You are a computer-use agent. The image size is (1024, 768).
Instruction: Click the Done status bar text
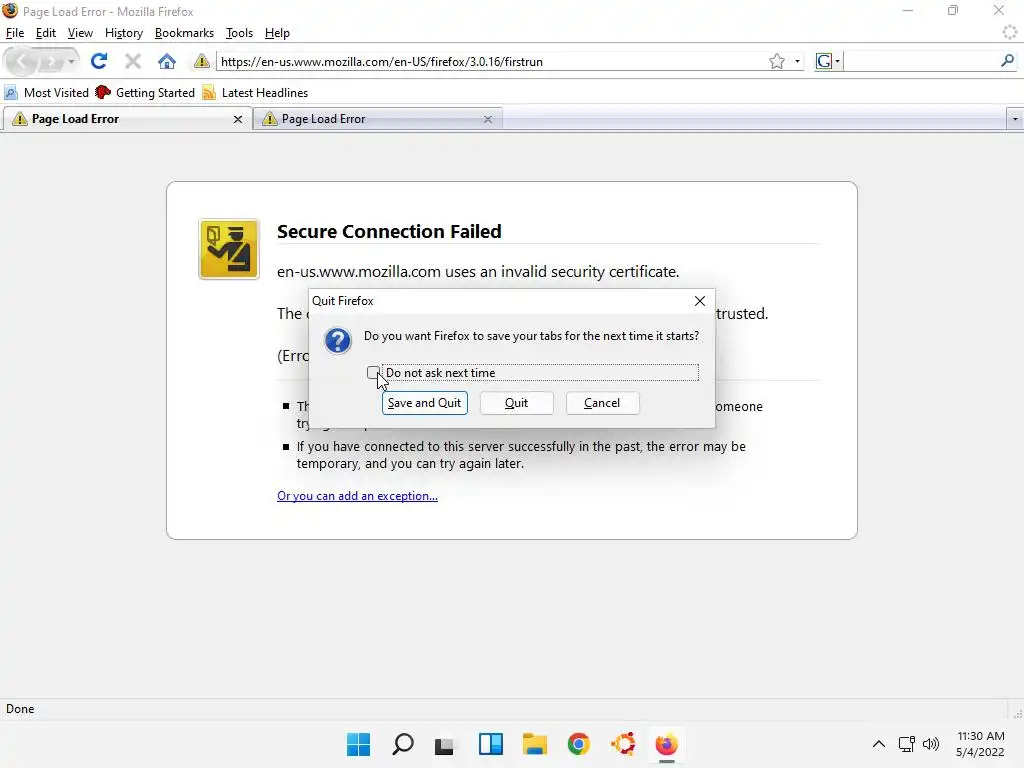pyautogui.click(x=20, y=709)
